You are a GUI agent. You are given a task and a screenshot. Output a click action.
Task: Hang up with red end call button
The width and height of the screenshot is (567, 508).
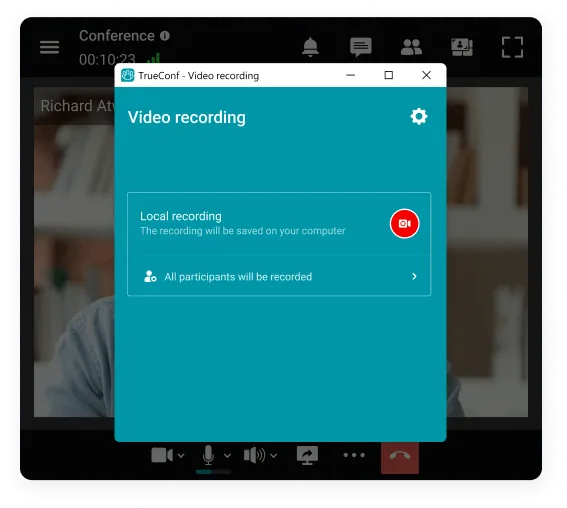point(400,457)
